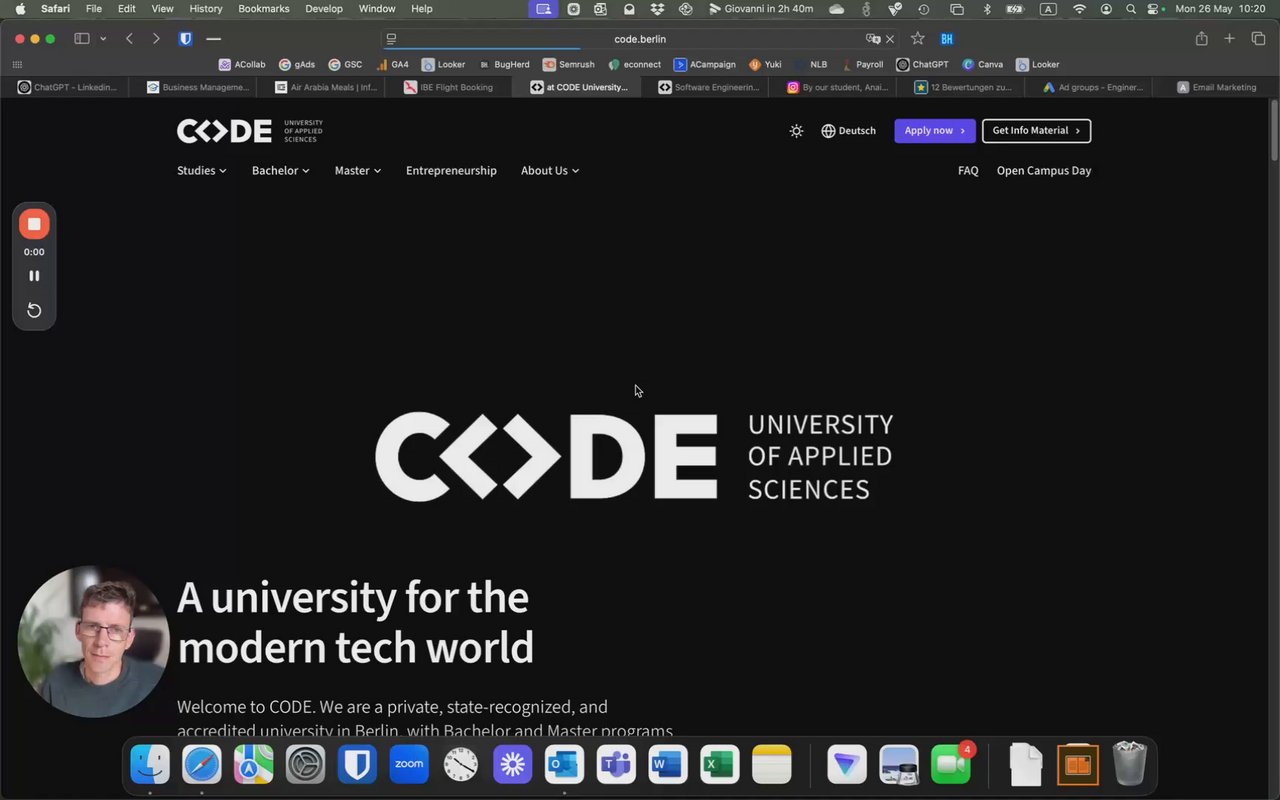Open the sidebar tab group dropdown arrow
Screen dimensions: 1280x800
(103, 39)
